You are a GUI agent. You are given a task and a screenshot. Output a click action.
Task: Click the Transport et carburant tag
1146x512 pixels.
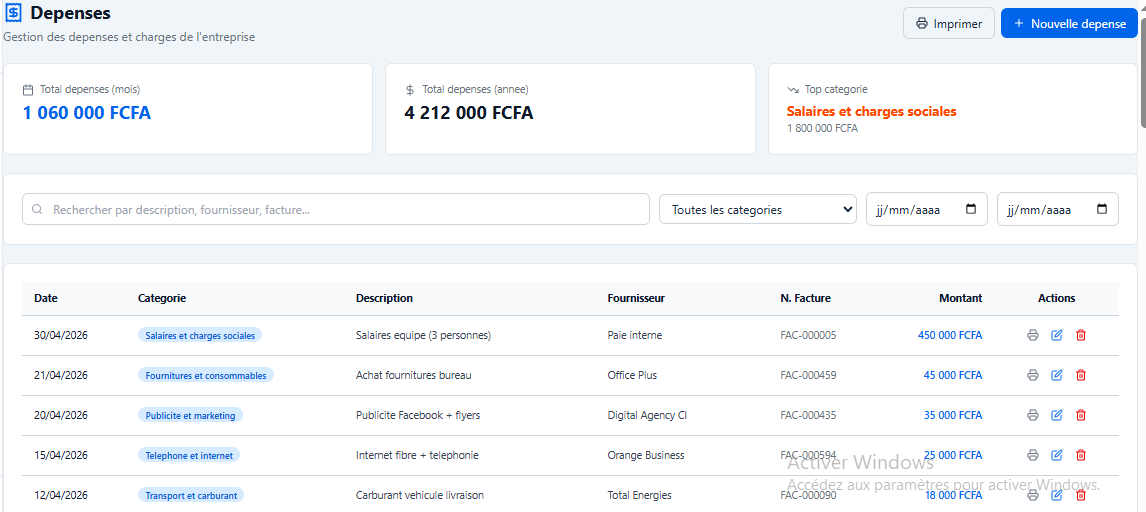191,495
